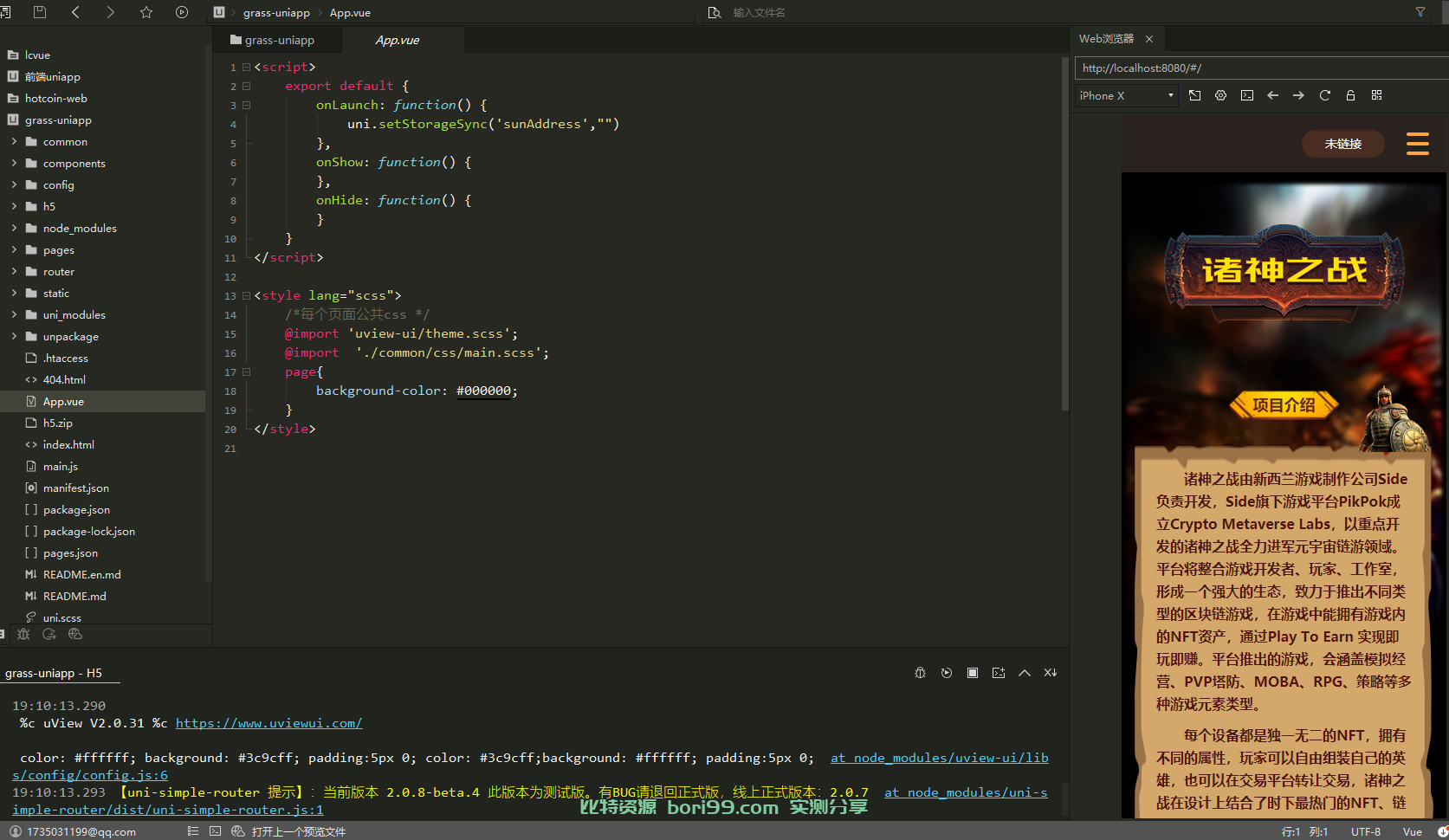Click the filter funnel icon at top right

[1420, 12]
